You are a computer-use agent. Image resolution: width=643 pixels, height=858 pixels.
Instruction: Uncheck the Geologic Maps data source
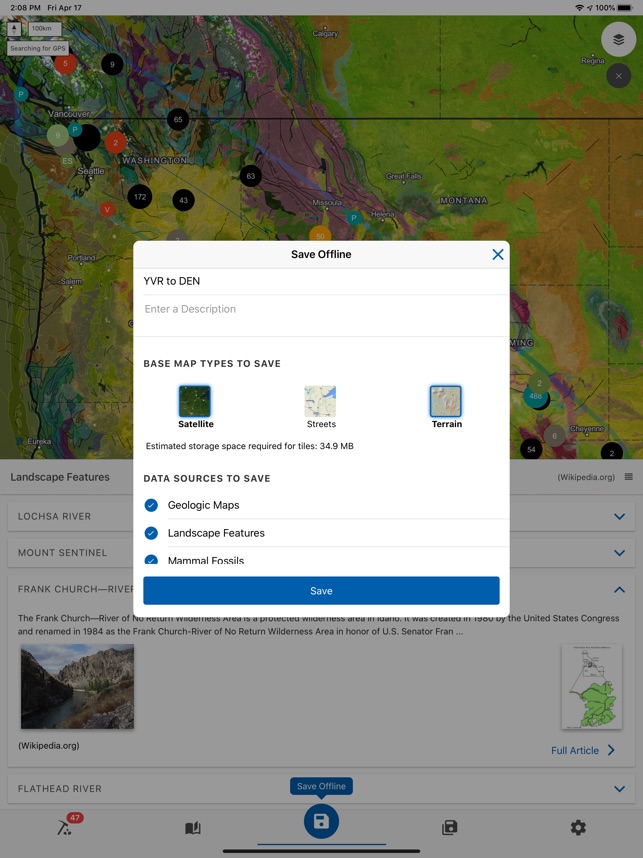click(x=151, y=505)
